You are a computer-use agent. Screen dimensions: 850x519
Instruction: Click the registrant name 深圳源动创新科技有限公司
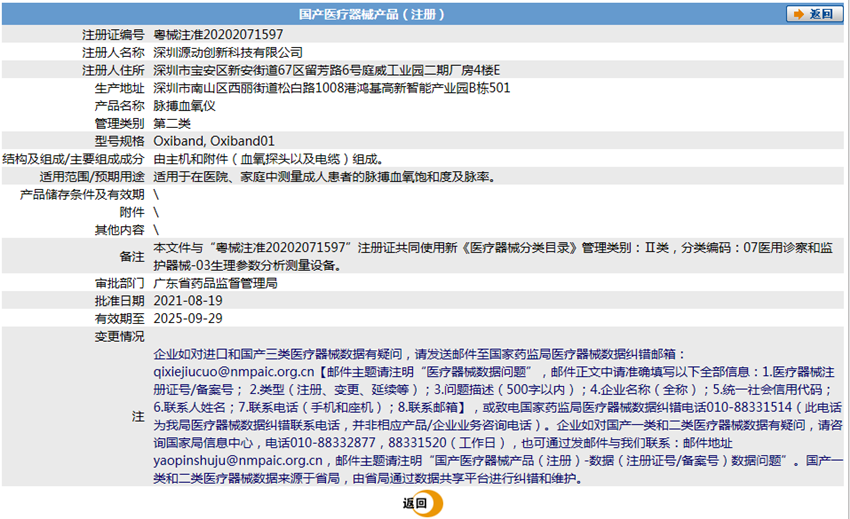coord(228,53)
